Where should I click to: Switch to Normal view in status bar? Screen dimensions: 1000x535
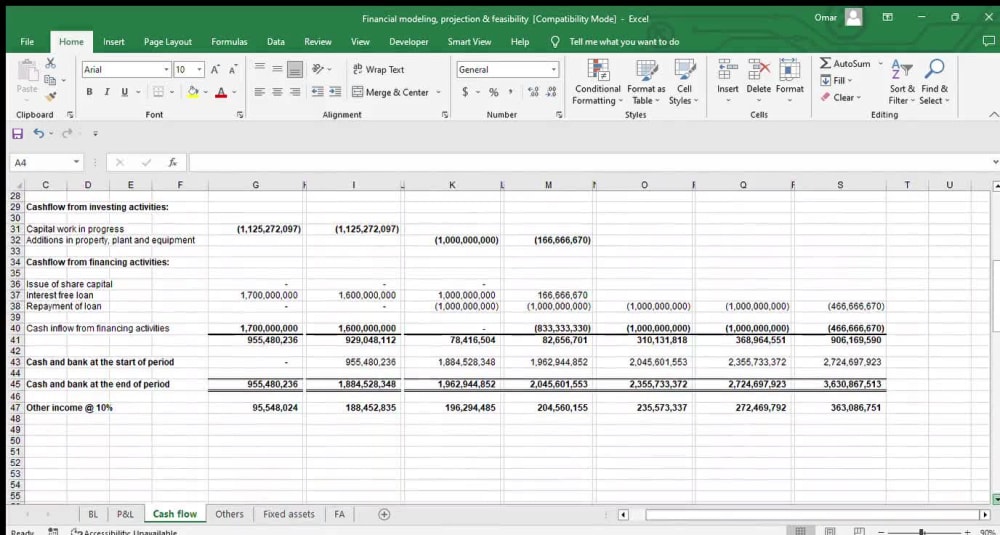(x=800, y=531)
